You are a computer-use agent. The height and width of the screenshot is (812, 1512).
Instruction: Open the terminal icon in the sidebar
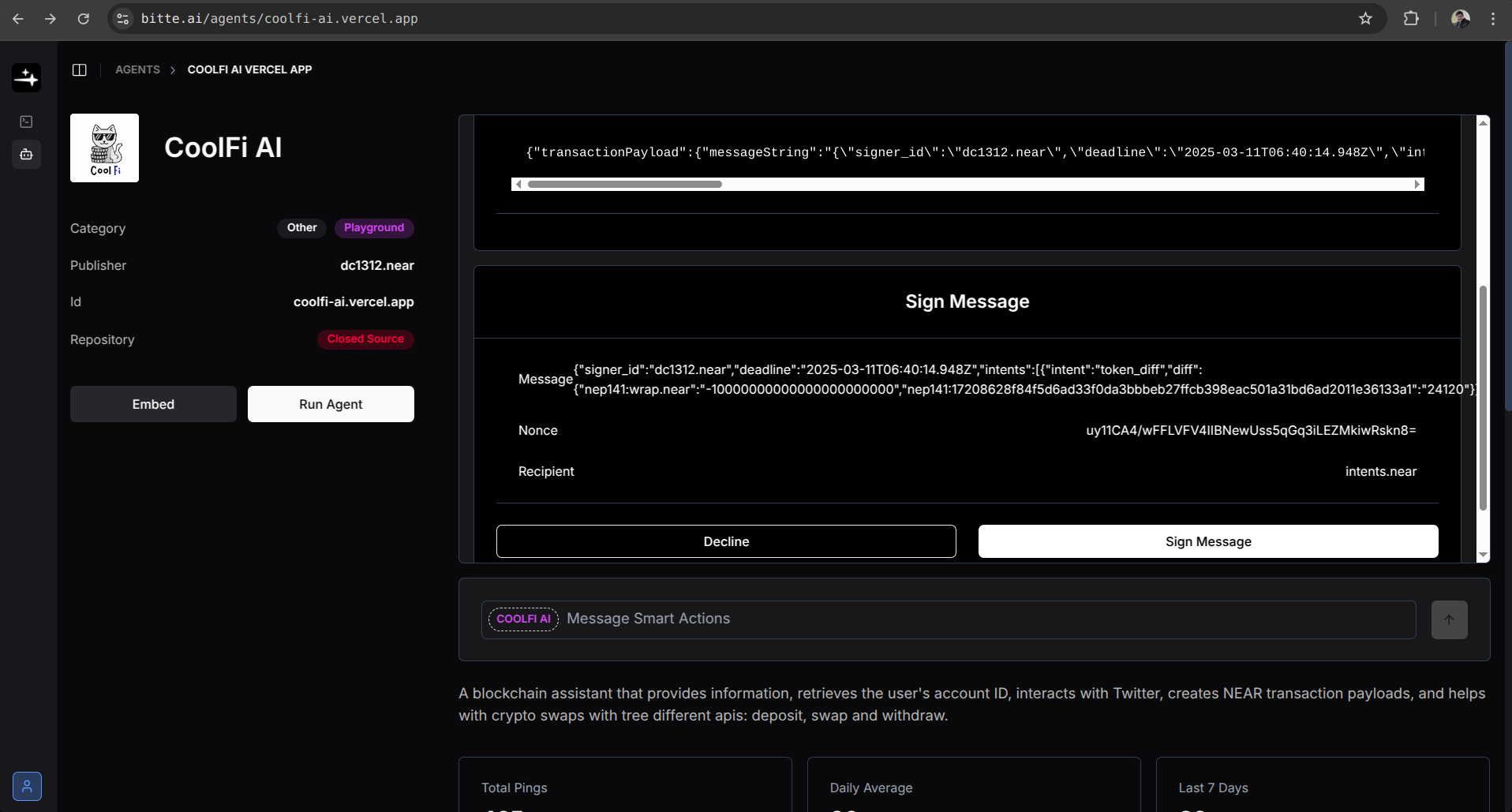pos(26,122)
